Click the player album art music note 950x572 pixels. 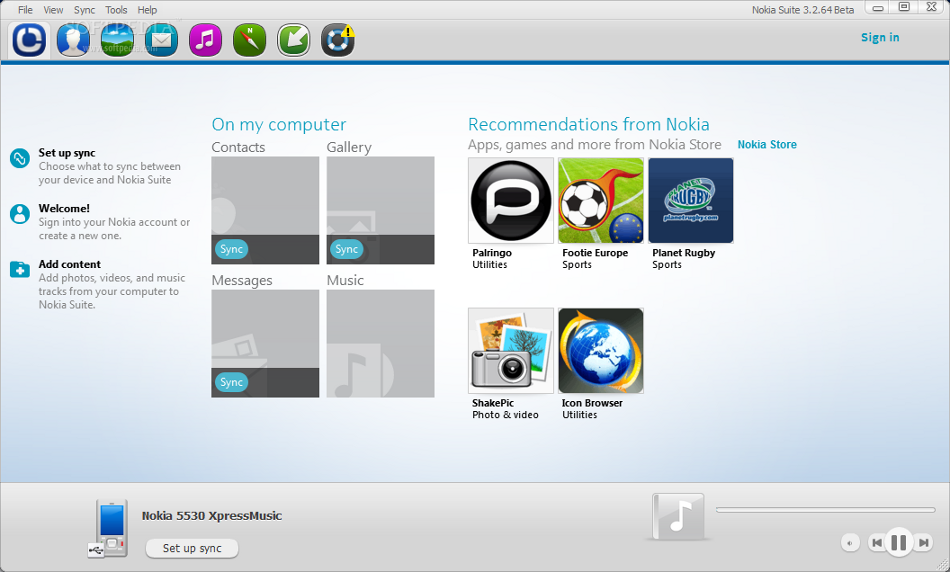(679, 517)
